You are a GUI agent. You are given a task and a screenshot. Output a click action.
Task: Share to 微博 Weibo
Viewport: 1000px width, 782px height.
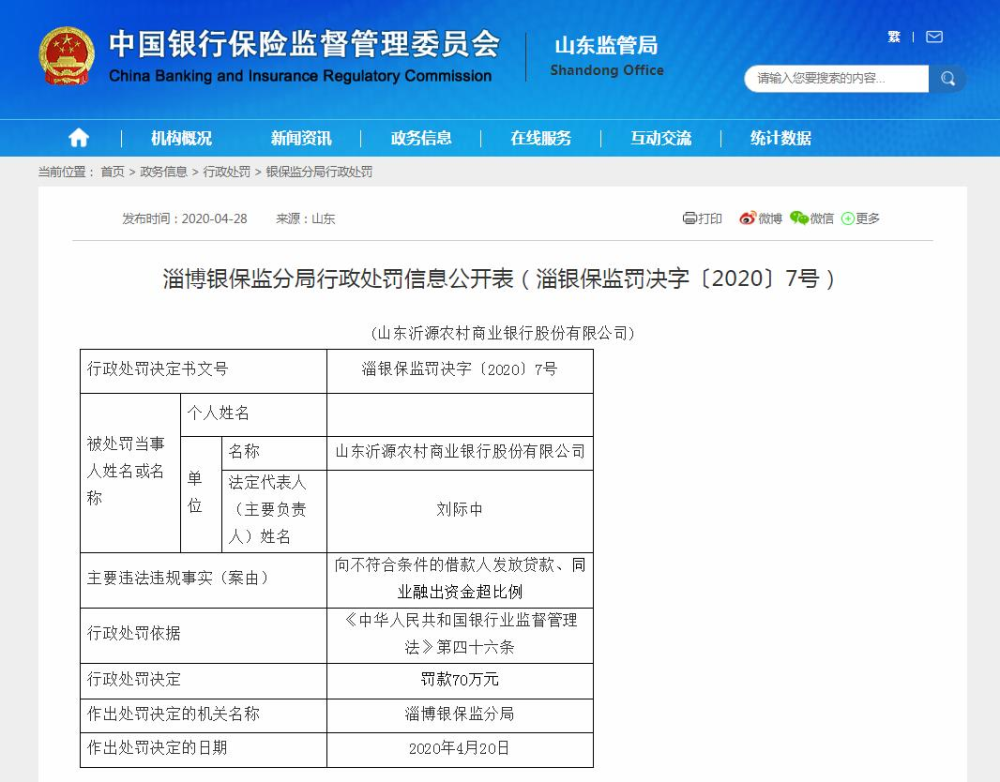tap(760, 219)
